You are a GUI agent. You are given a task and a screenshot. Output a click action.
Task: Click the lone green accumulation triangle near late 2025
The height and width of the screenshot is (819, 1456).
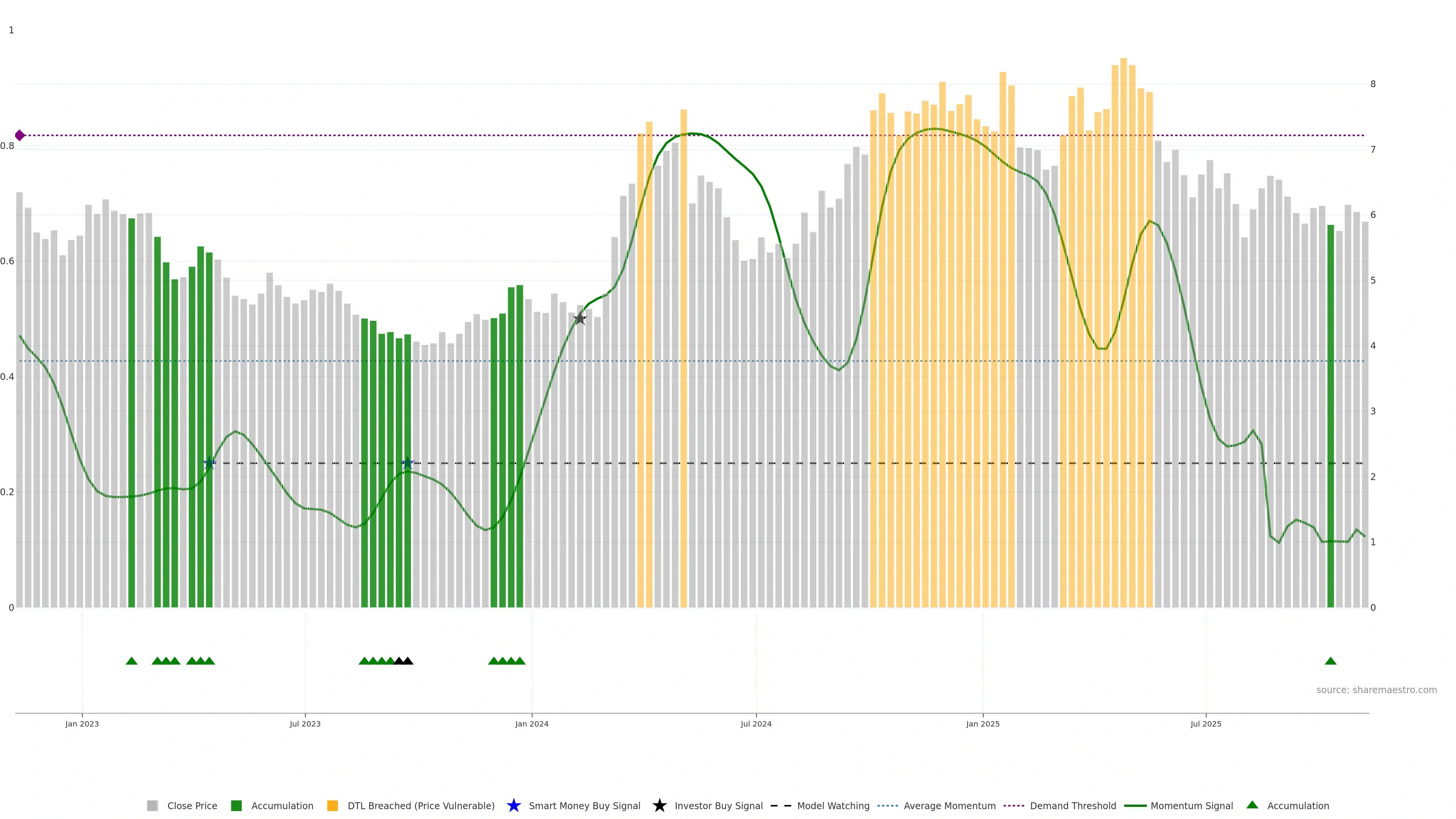coord(1330,661)
